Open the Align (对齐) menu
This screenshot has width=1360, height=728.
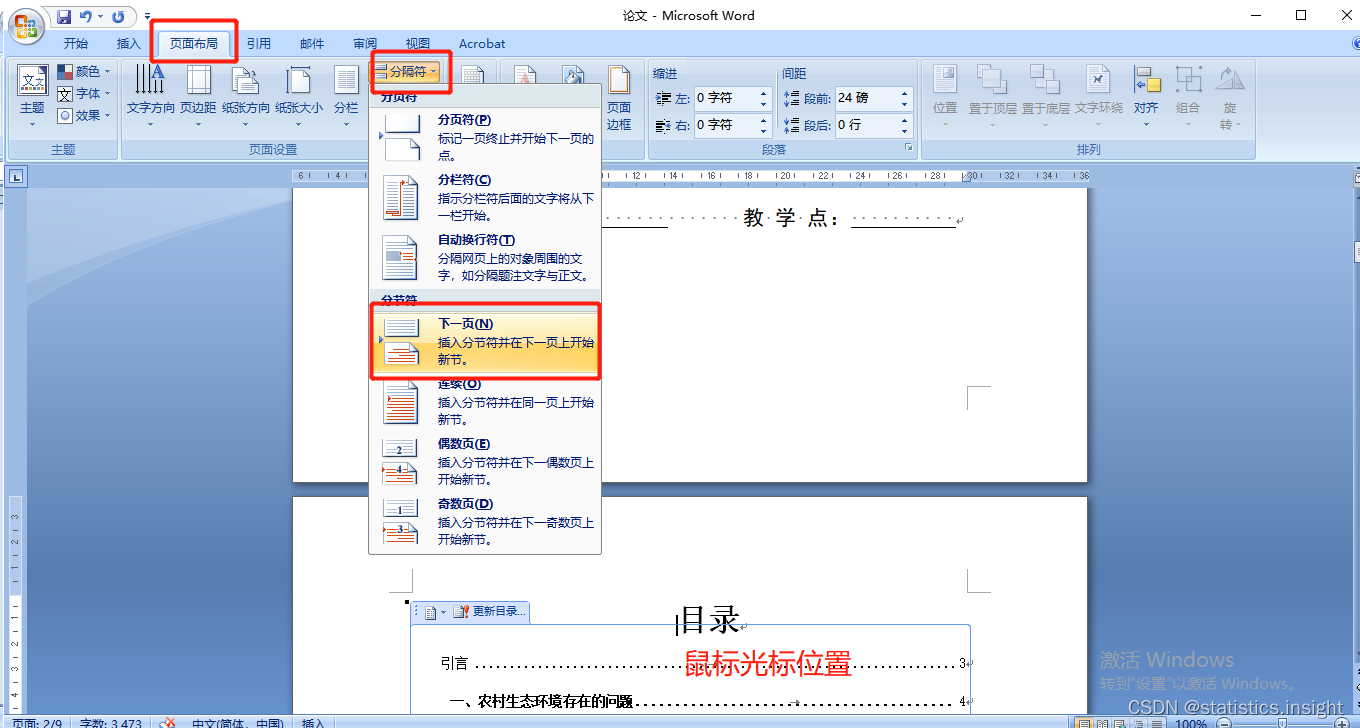click(x=1146, y=97)
